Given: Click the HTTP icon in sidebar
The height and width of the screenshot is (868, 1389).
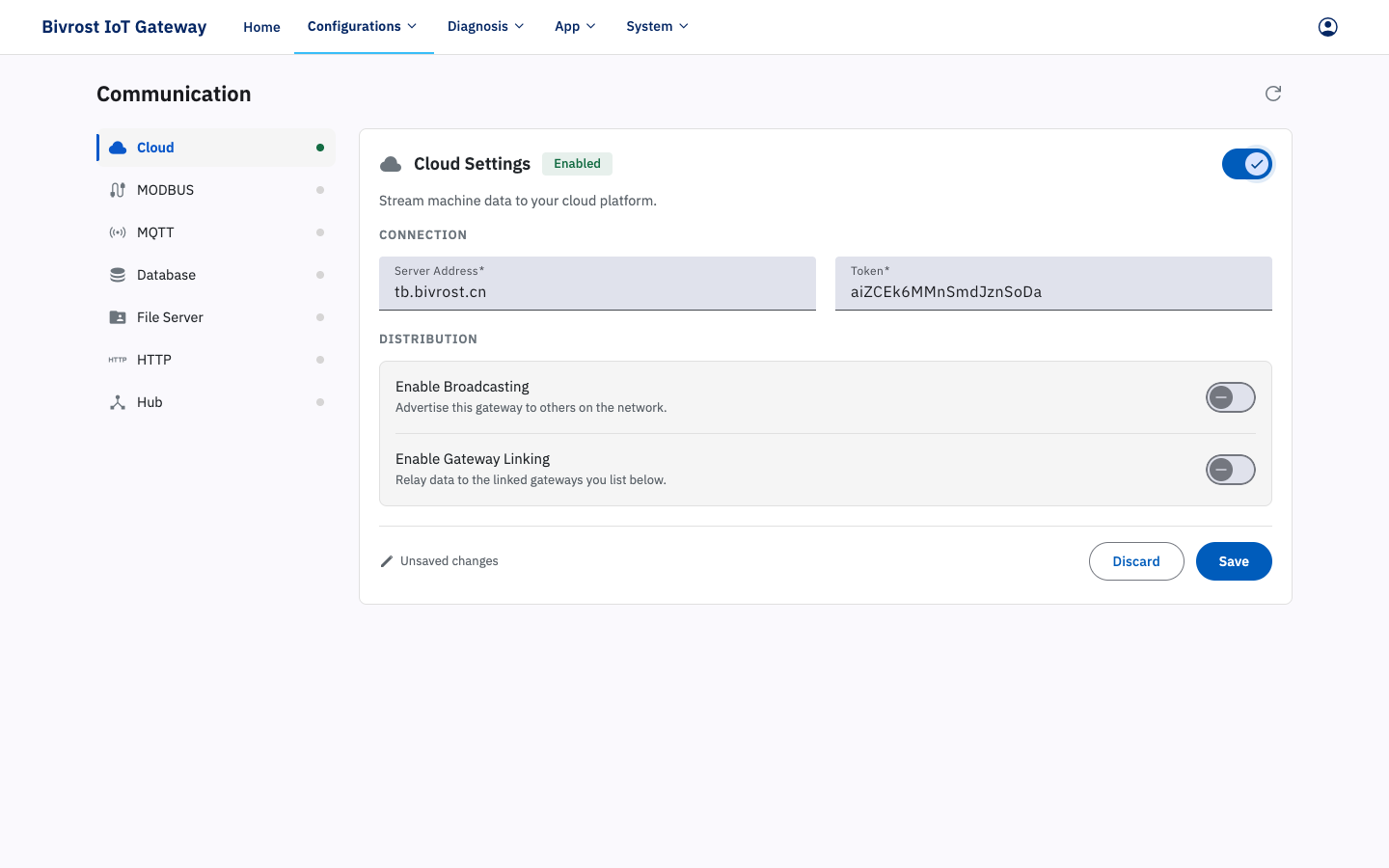Looking at the screenshot, I should (x=118, y=360).
